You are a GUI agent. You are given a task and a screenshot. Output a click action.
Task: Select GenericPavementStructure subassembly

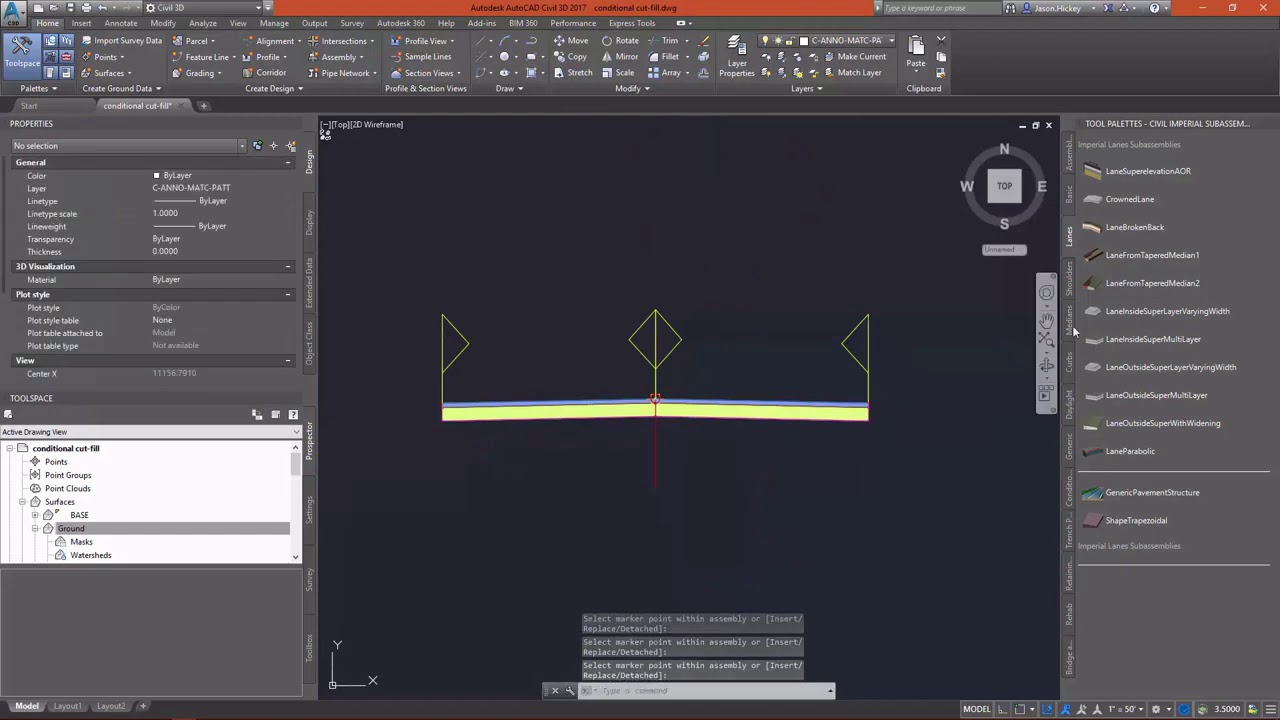(x=1152, y=492)
